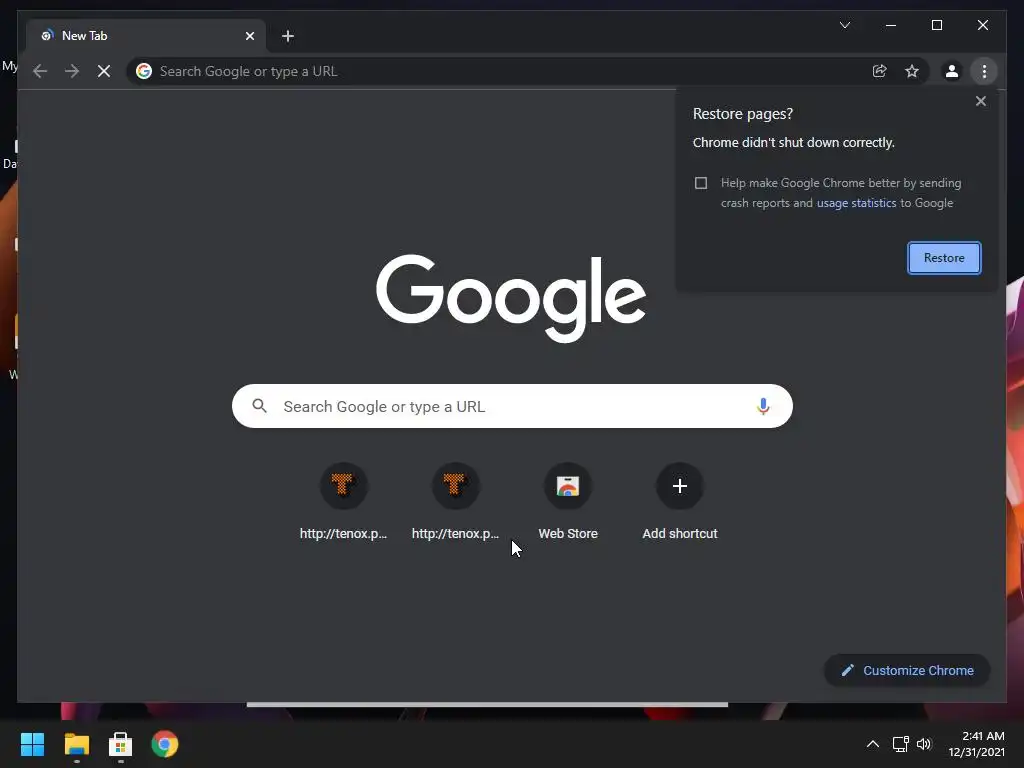The height and width of the screenshot is (768, 1024).
Task: Dismiss the Restore pages popup
Action: (981, 101)
